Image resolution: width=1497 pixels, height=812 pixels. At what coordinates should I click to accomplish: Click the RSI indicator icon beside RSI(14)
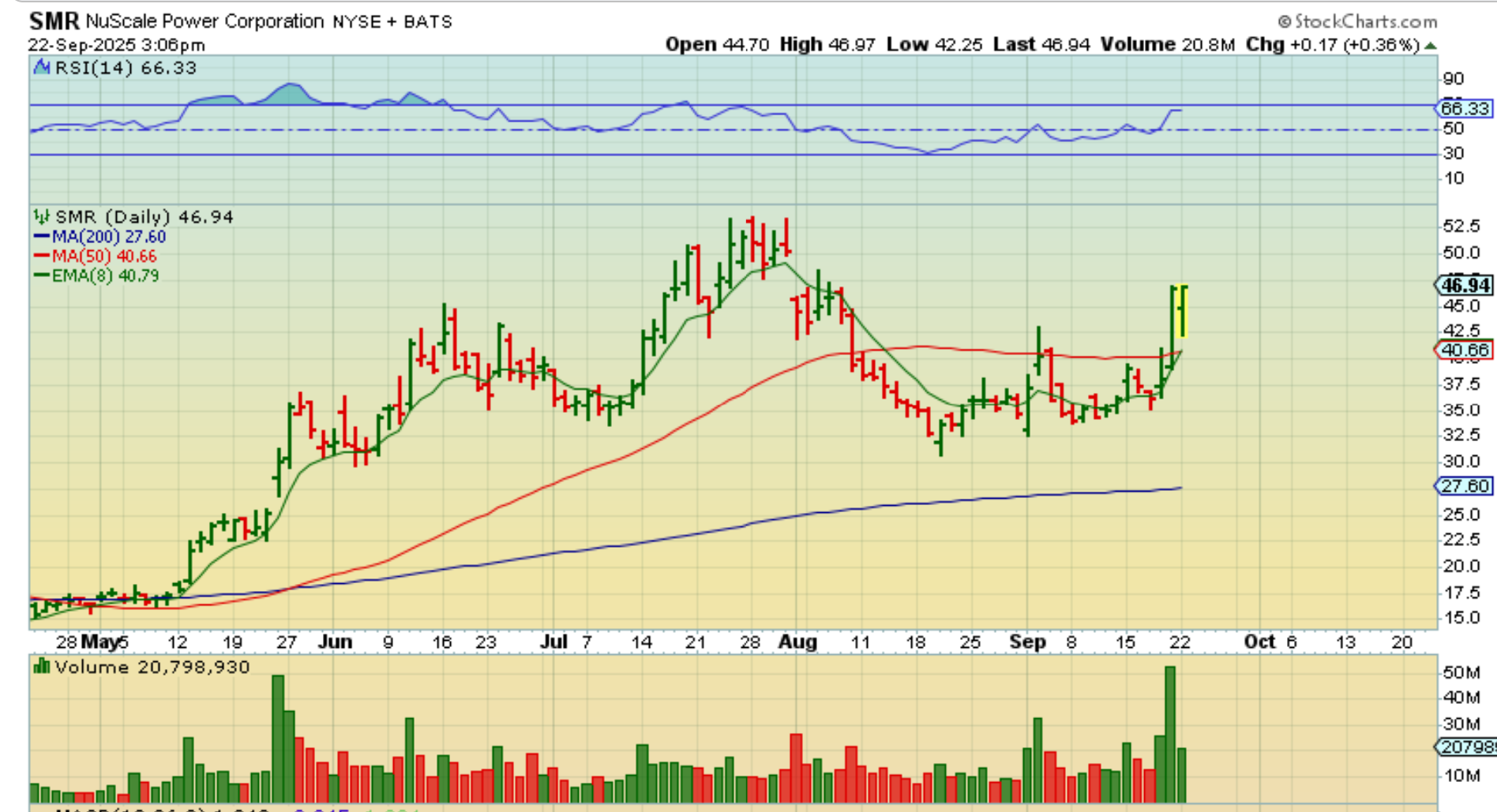42,68
